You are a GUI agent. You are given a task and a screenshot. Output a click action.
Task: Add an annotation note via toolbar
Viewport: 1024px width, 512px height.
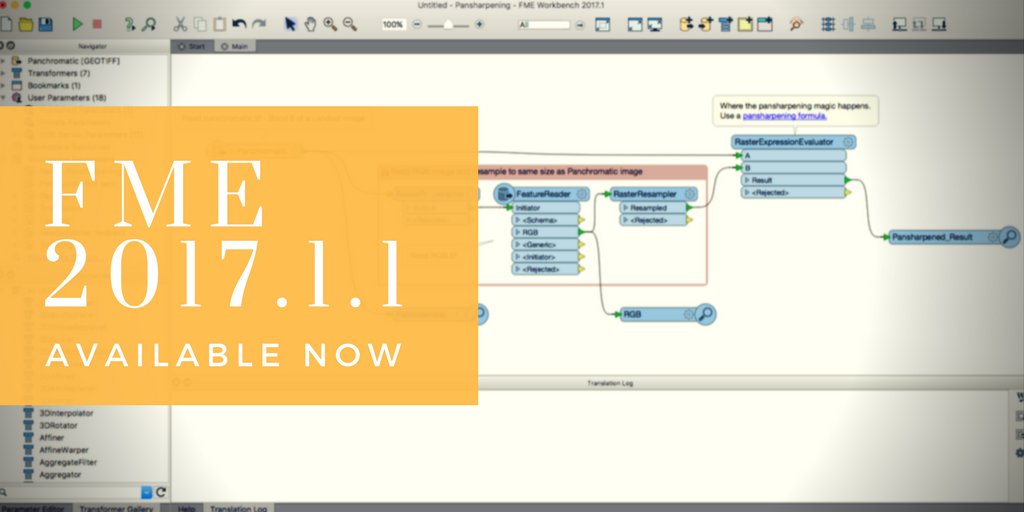point(745,25)
